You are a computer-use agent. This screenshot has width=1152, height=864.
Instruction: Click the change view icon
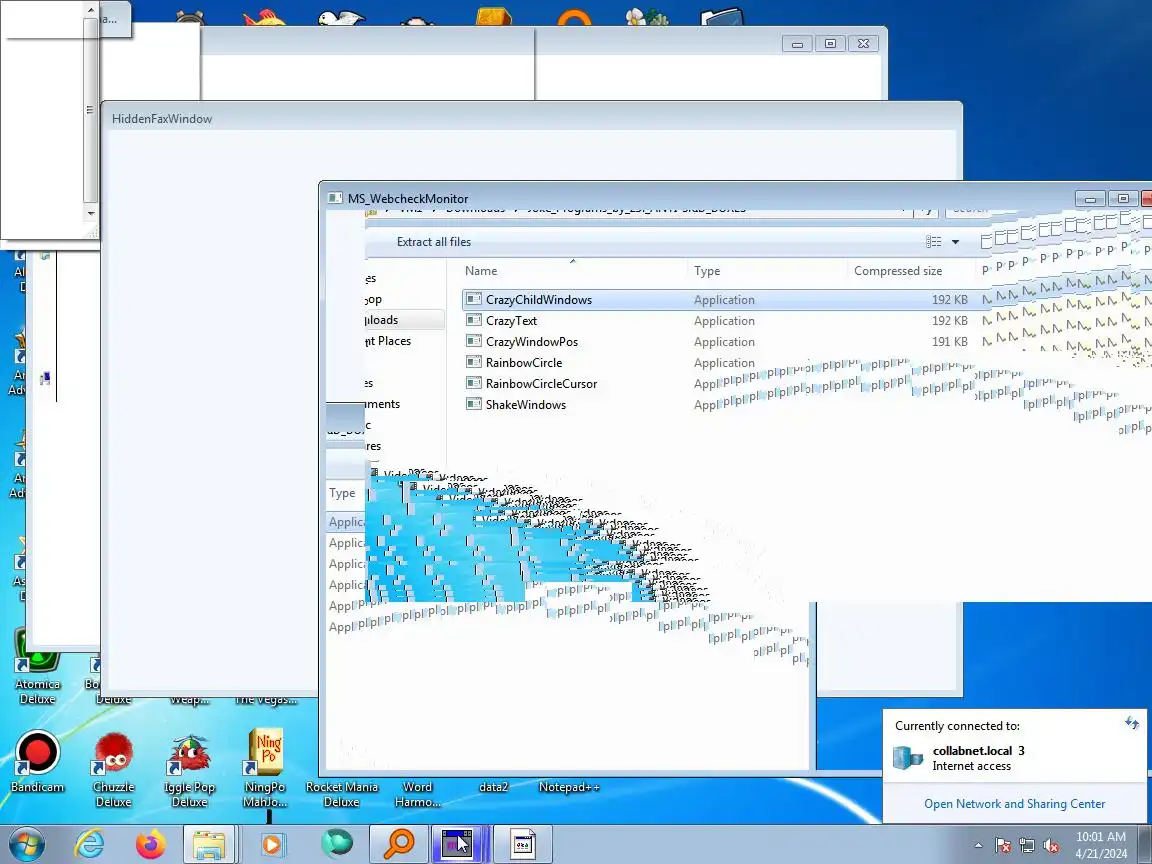pyautogui.click(x=933, y=242)
